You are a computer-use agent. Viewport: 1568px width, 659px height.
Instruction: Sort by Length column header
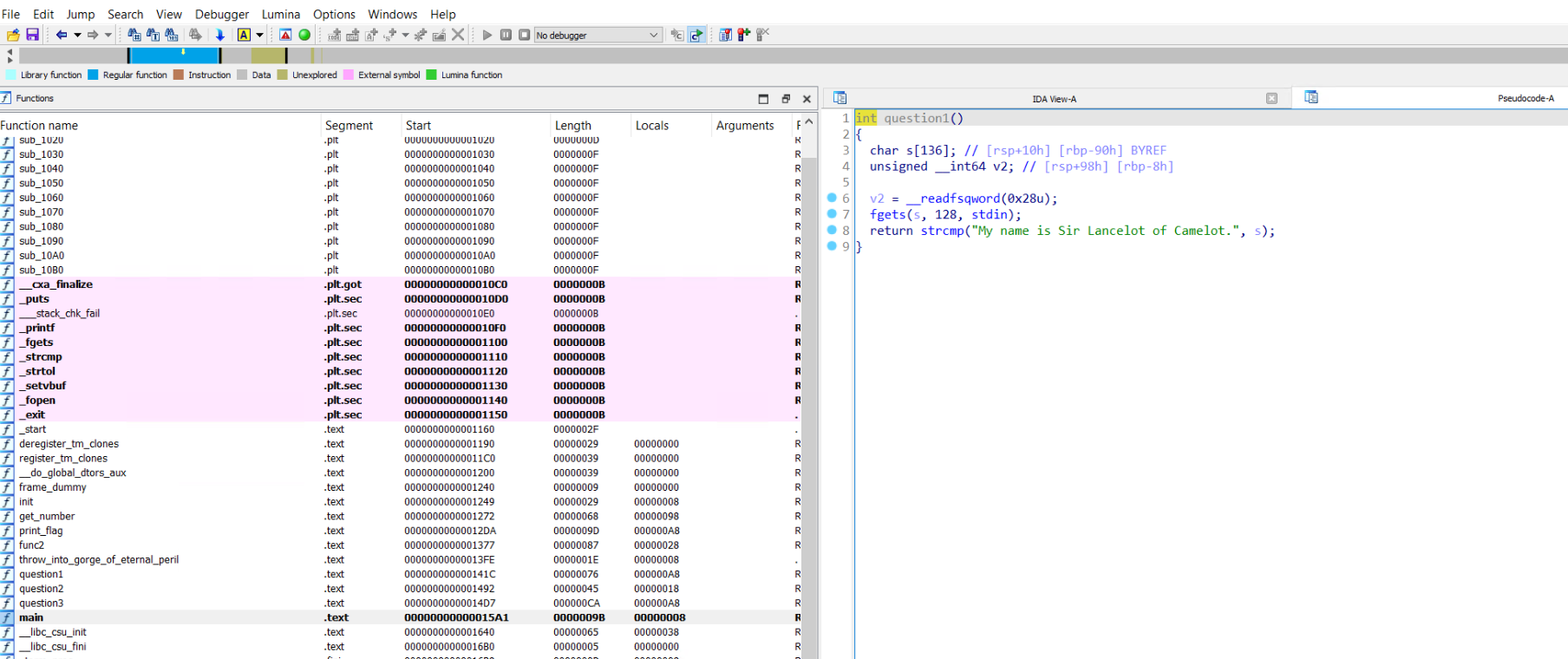coord(591,125)
